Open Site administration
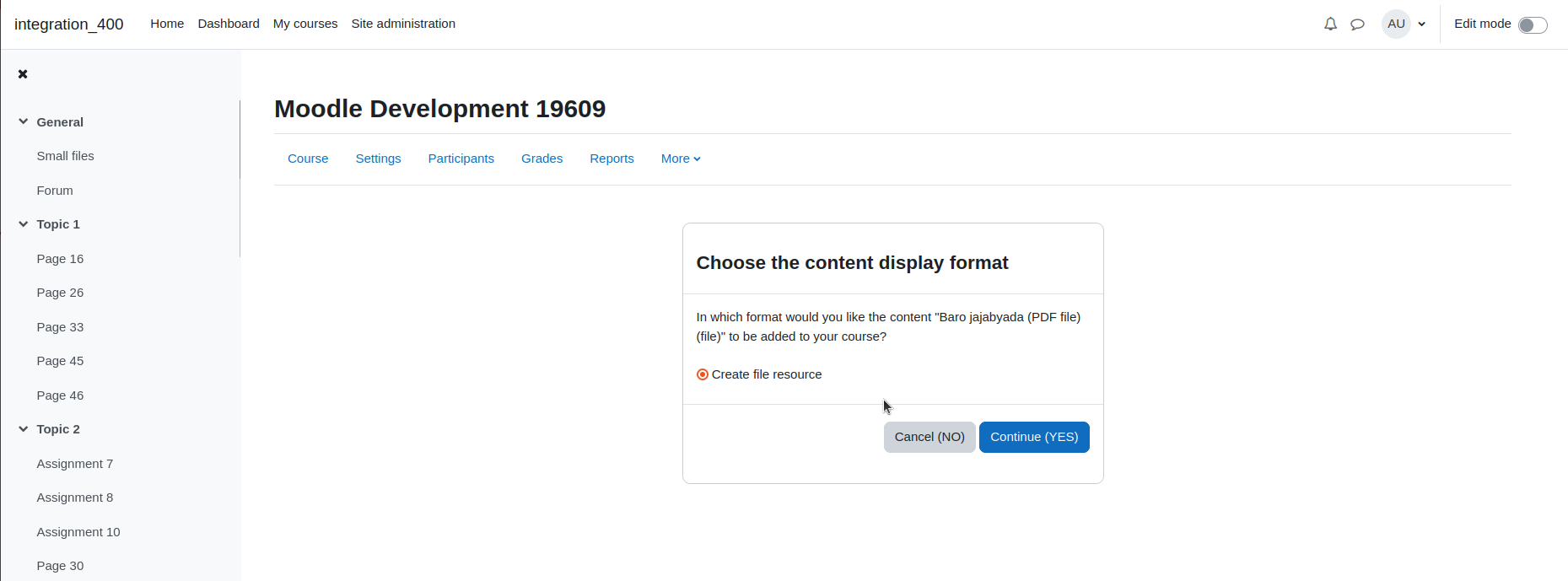 (x=403, y=24)
